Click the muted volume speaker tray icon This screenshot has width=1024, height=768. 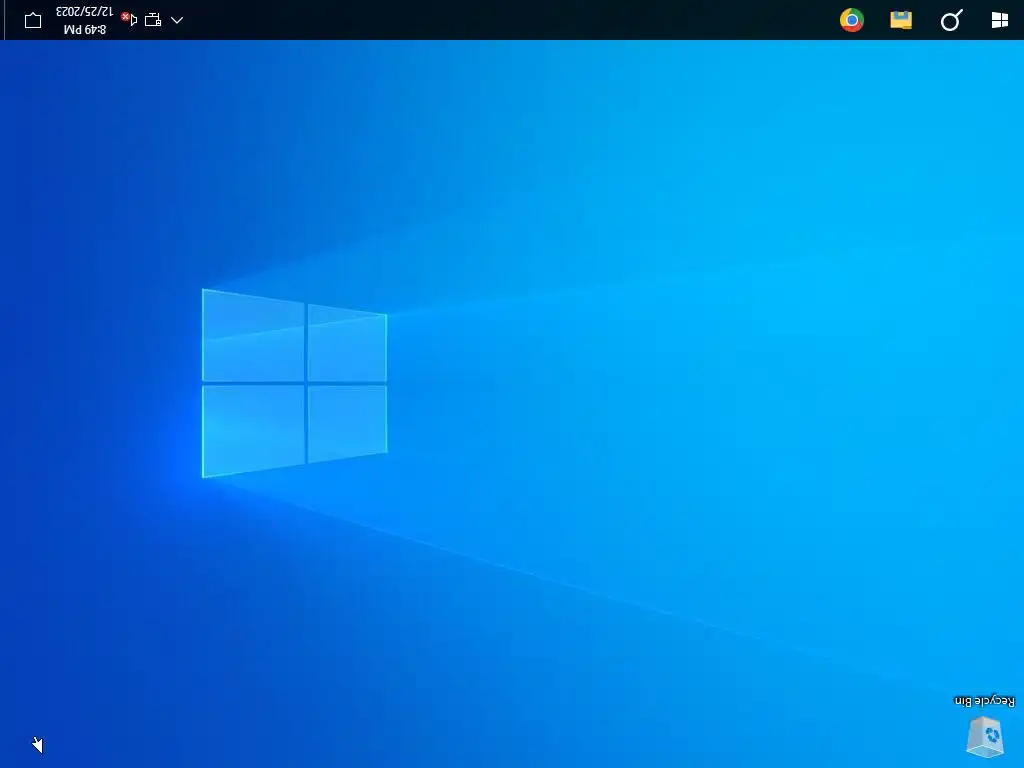click(x=129, y=20)
